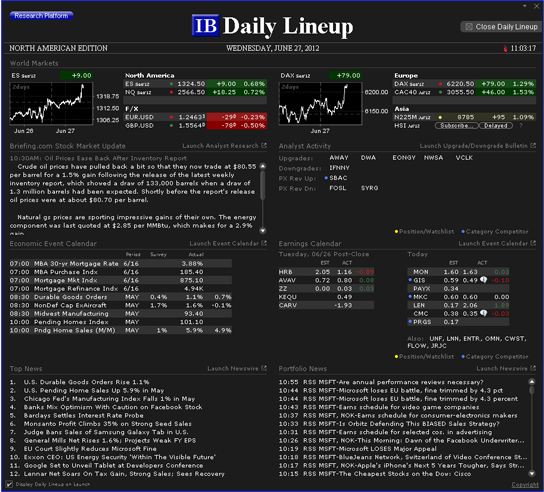Toggle Display Daily Lineup on Launch checkbox
The height and width of the screenshot is (492, 544).
9,484
